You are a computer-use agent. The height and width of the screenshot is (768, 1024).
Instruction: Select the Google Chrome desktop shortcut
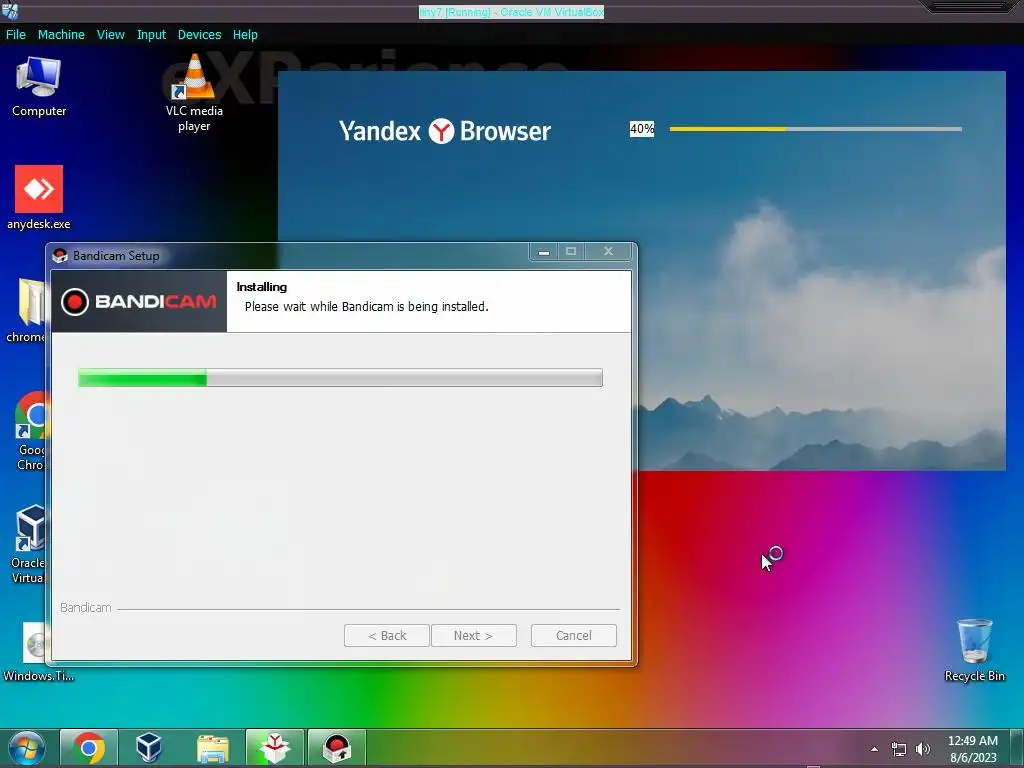[30, 431]
